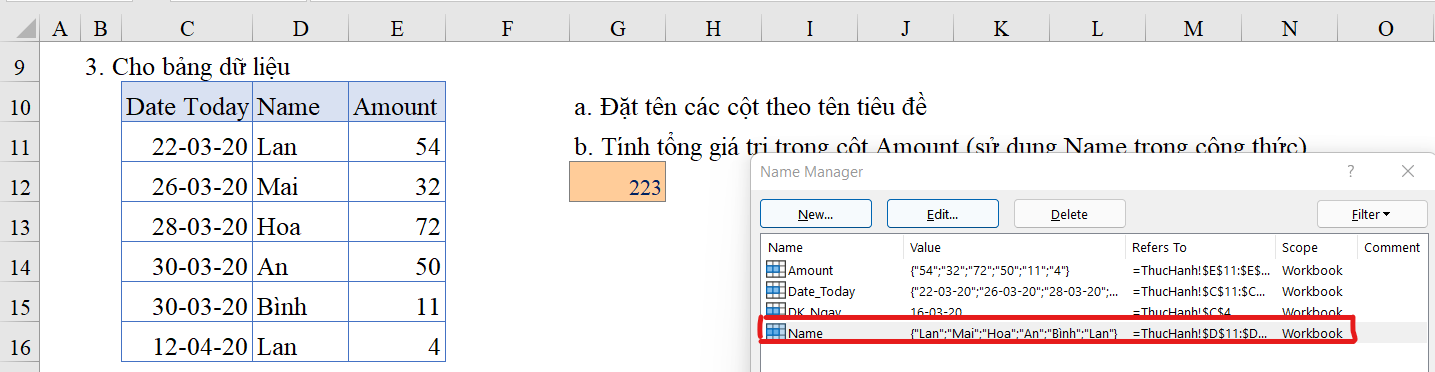The width and height of the screenshot is (1435, 372).
Task: Select column header C
Action: click(187, 29)
